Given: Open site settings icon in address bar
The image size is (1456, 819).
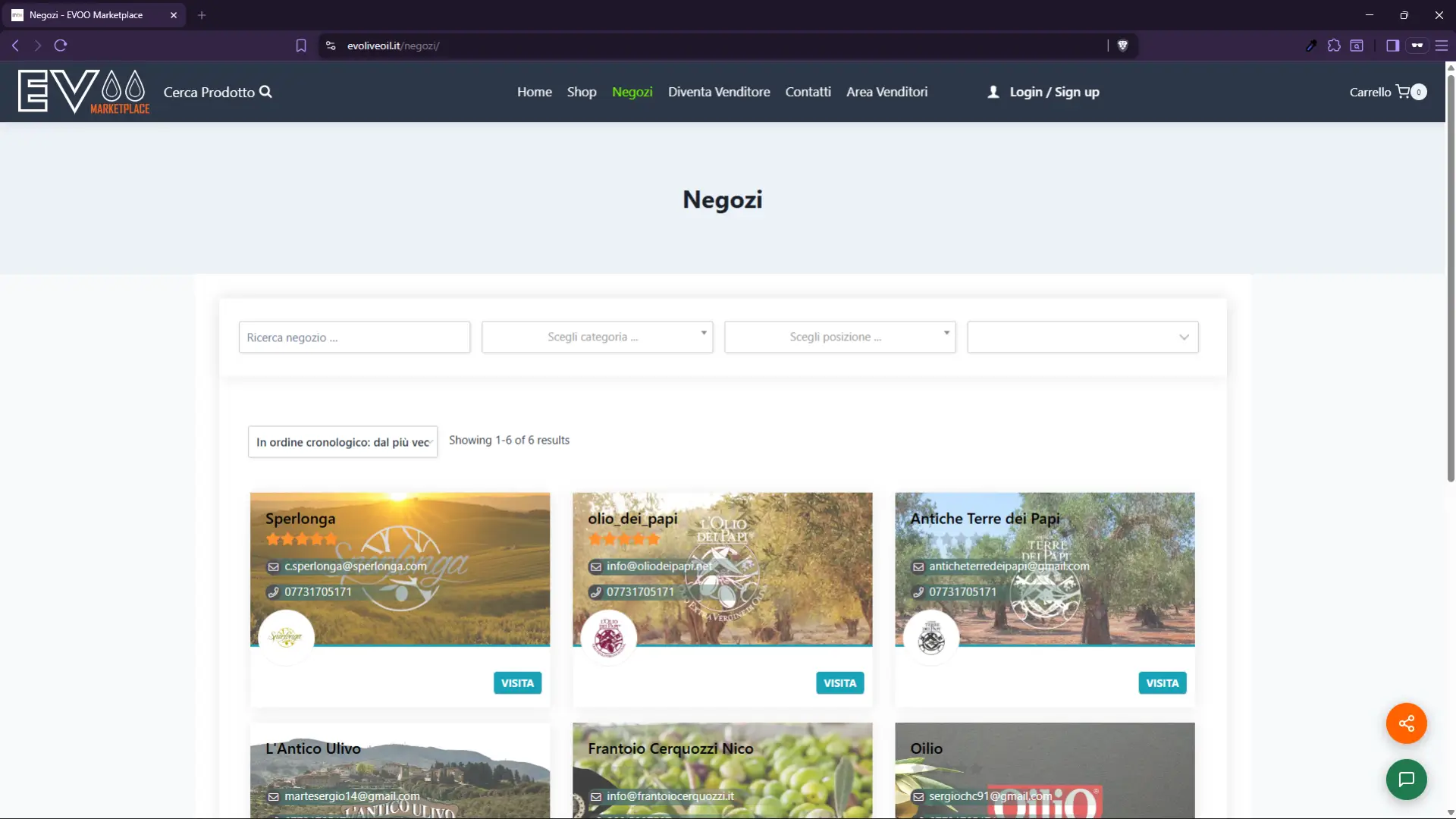Looking at the screenshot, I should click(331, 45).
